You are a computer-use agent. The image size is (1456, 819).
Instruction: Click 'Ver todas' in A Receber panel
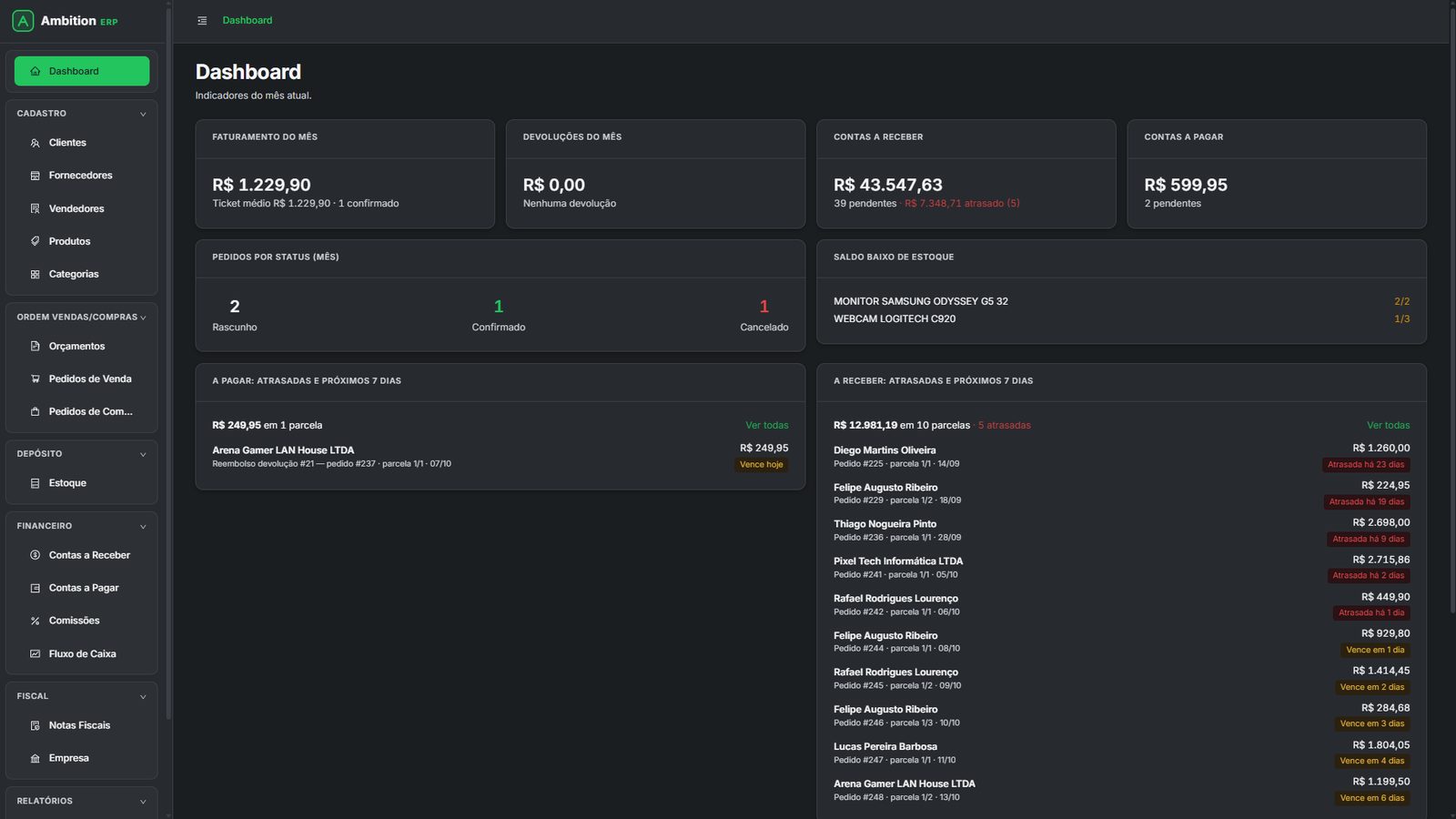click(1388, 425)
